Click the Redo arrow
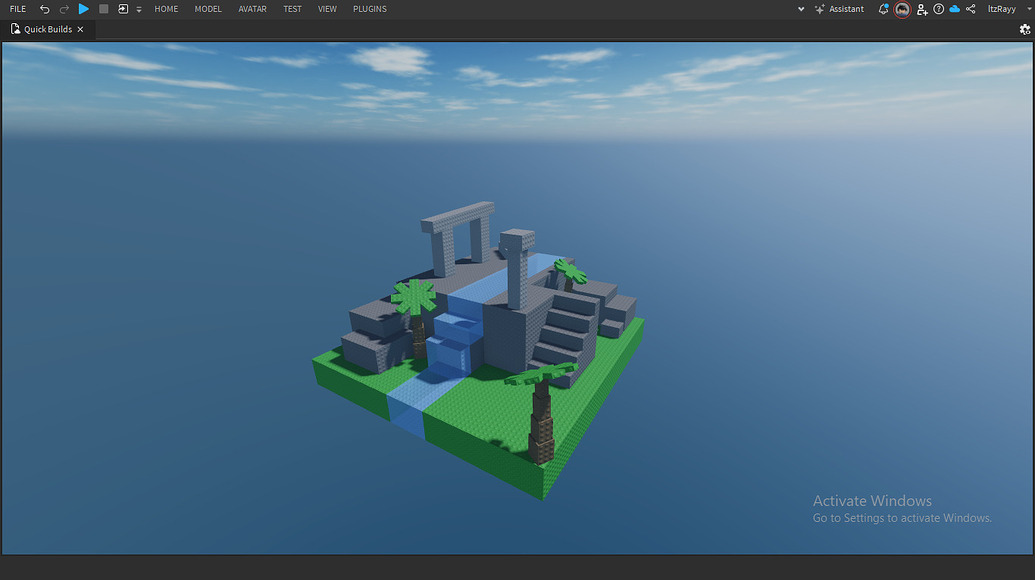1035x580 pixels. tap(64, 9)
